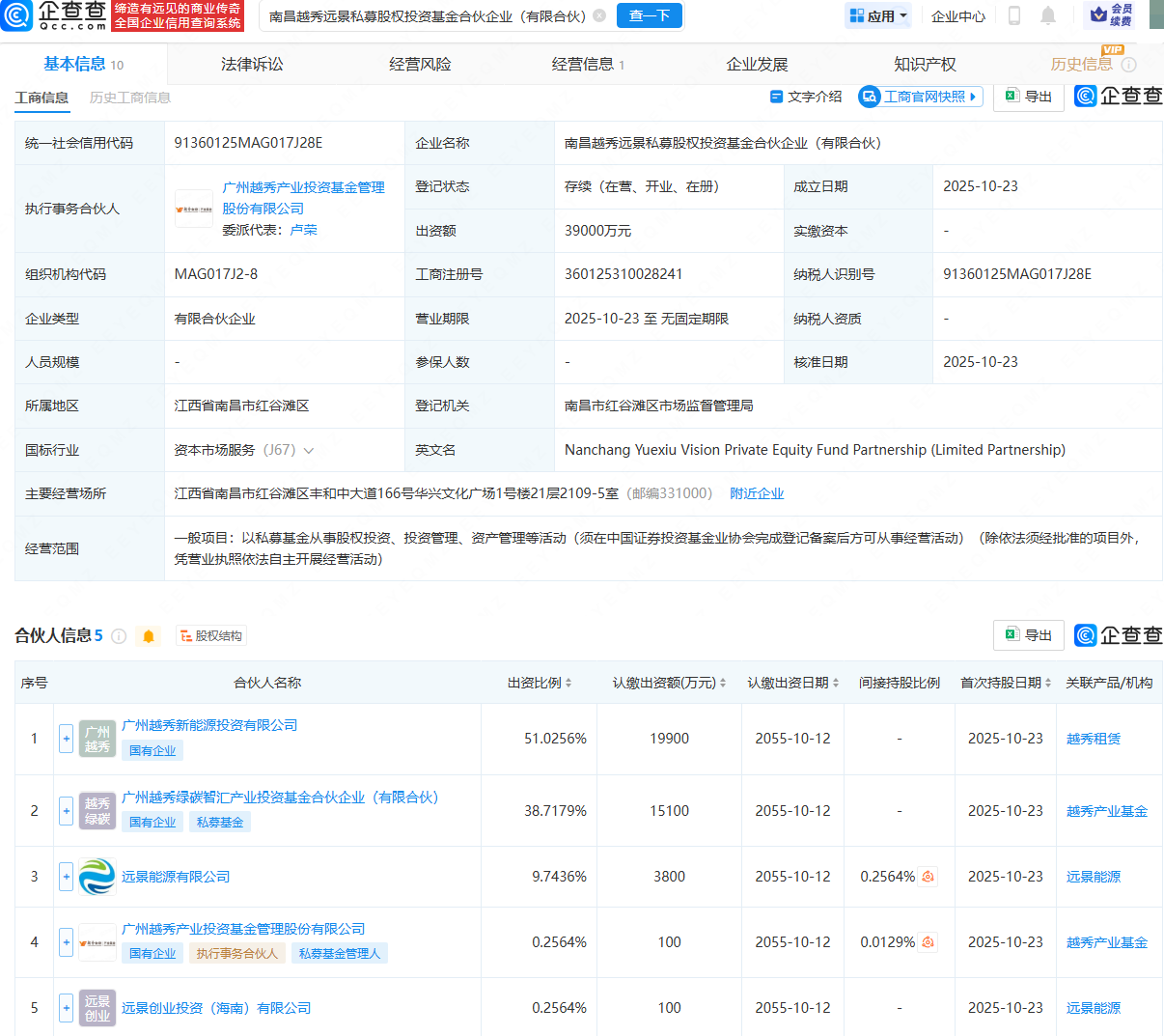Image resolution: width=1164 pixels, height=1036 pixels.
Task: Open notifications bell in top bar
Action: tap(1048, 15)
